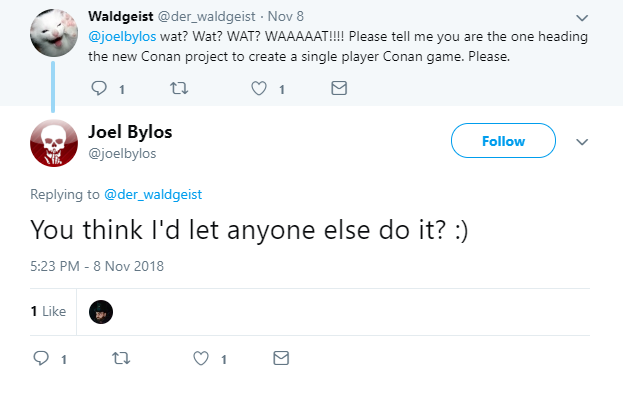View Joel Bylos's skull avatar

(x=54, y=143)
